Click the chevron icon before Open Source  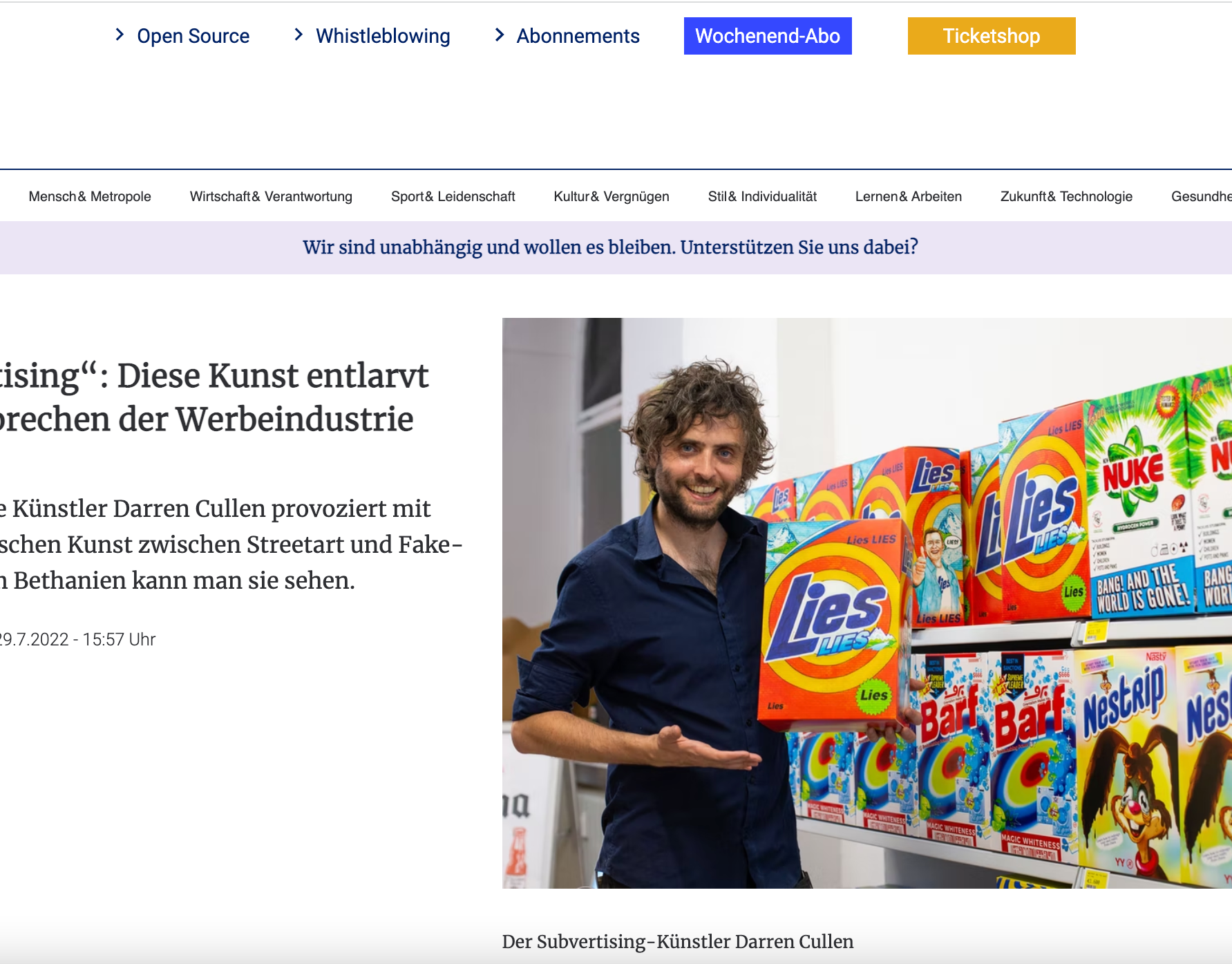click(120, 35)
